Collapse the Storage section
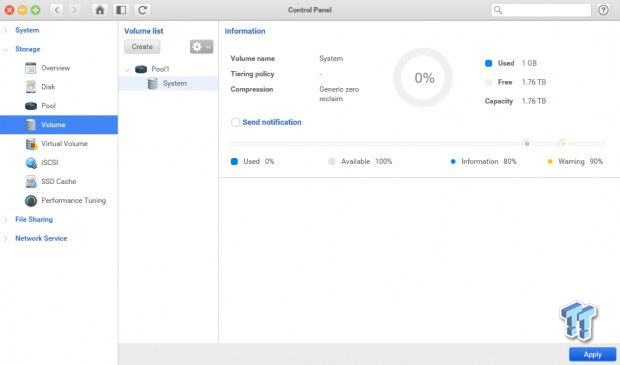 [6, 49]
